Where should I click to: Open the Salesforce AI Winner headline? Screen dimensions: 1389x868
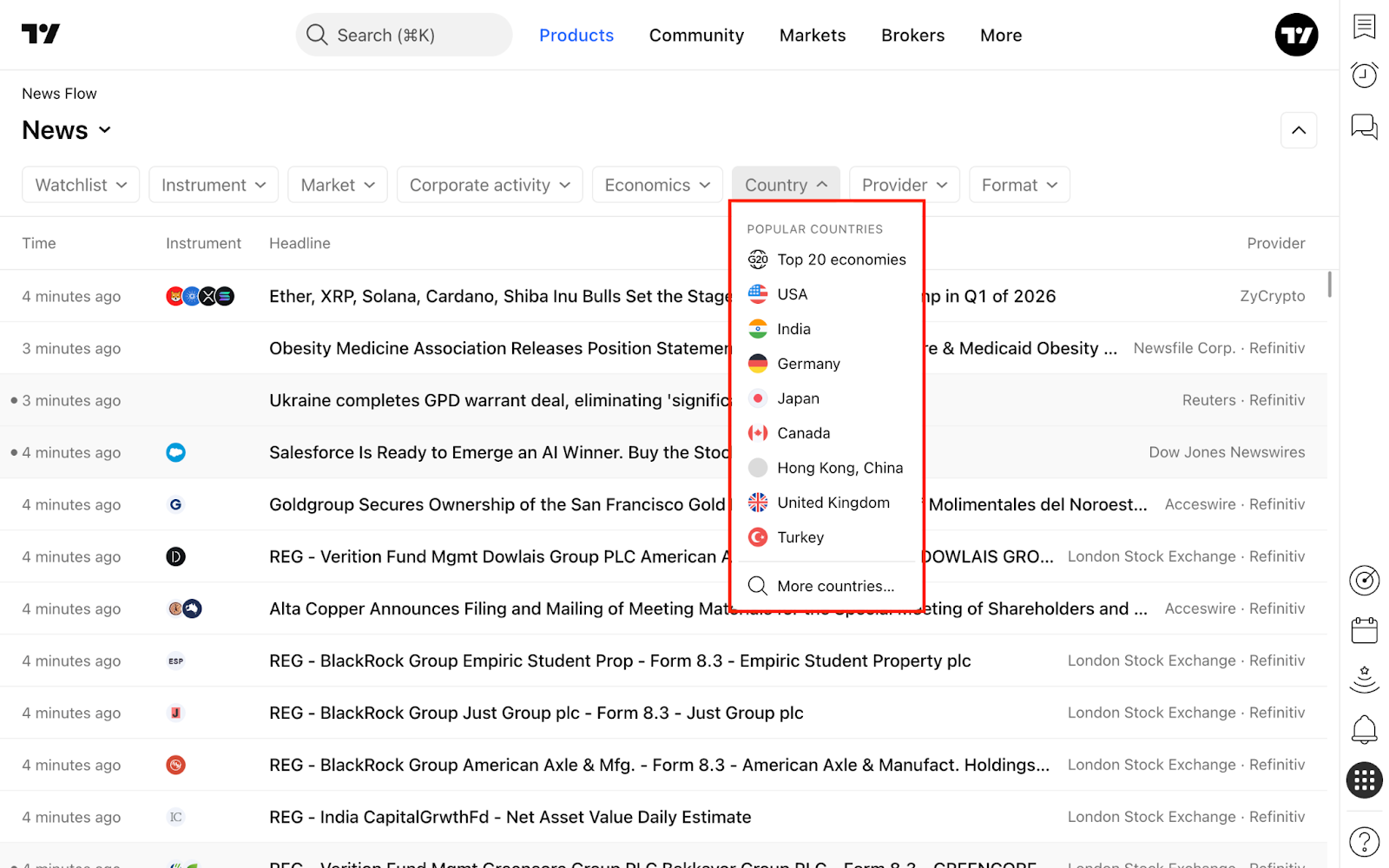click(x=500, y=452)
